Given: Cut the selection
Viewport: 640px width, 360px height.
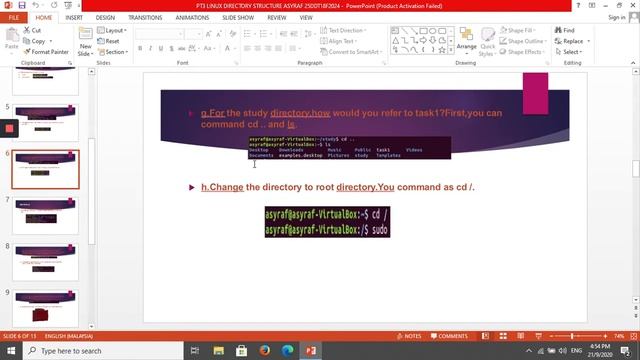Looking at the screenshot, I should tap(32, 30).
